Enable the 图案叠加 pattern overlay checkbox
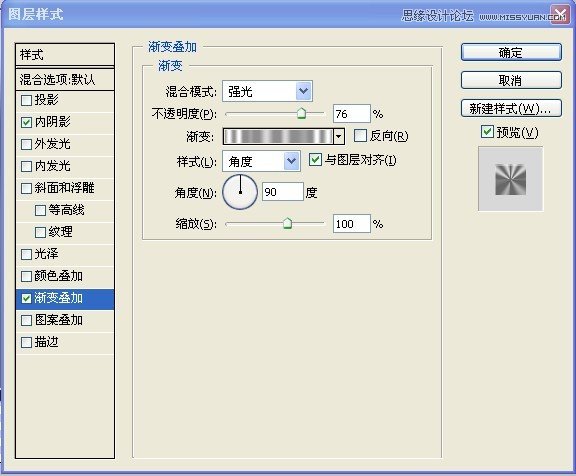 click(26, 321)
